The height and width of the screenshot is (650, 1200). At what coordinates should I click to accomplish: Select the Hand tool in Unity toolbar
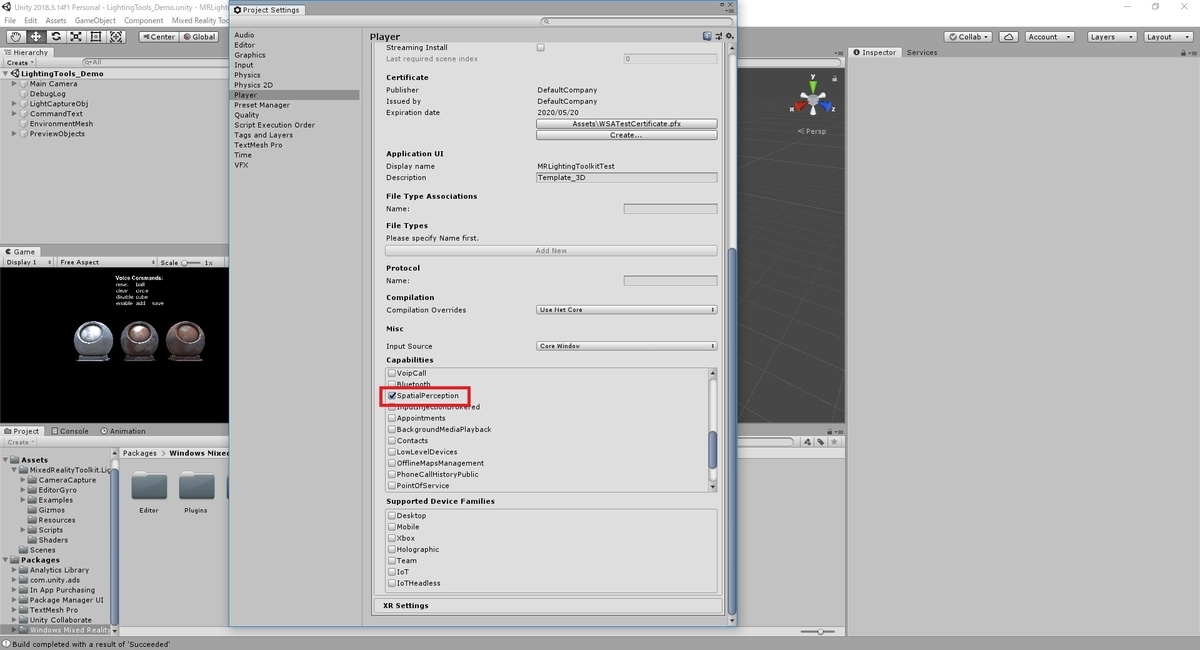15,36
